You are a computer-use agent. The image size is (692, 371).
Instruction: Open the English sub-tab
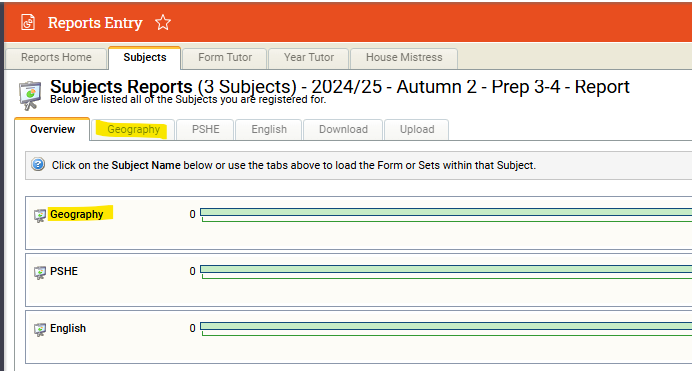tap(269, 130)
